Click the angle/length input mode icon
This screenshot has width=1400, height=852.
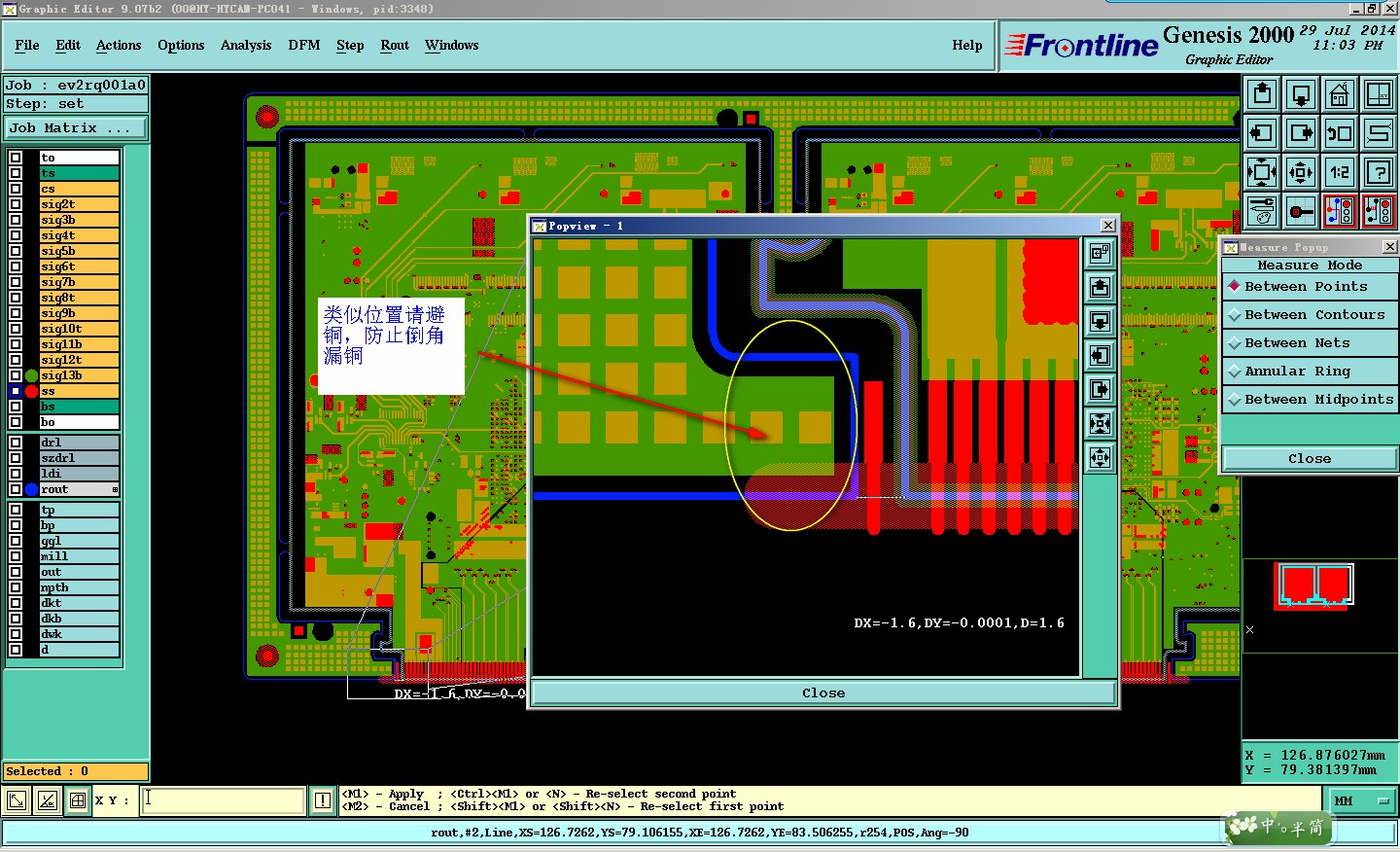[x=47, y=800]
